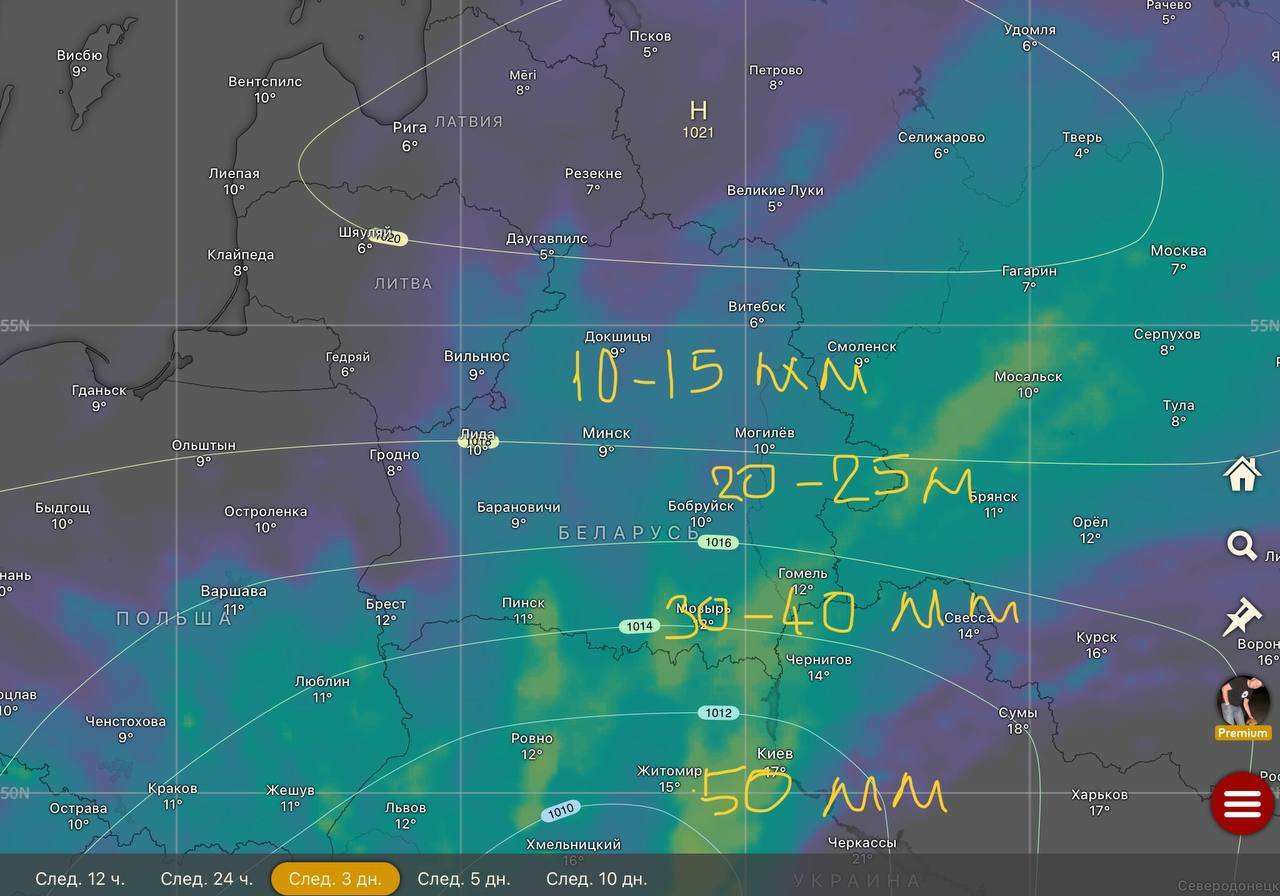
Task: Select the 'След. 12 ч.' forecast range
Action: 80,879
